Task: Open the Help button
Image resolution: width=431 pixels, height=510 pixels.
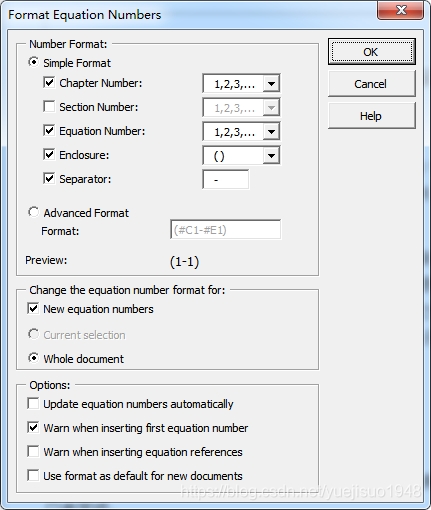Action: [x=372, y=116]
